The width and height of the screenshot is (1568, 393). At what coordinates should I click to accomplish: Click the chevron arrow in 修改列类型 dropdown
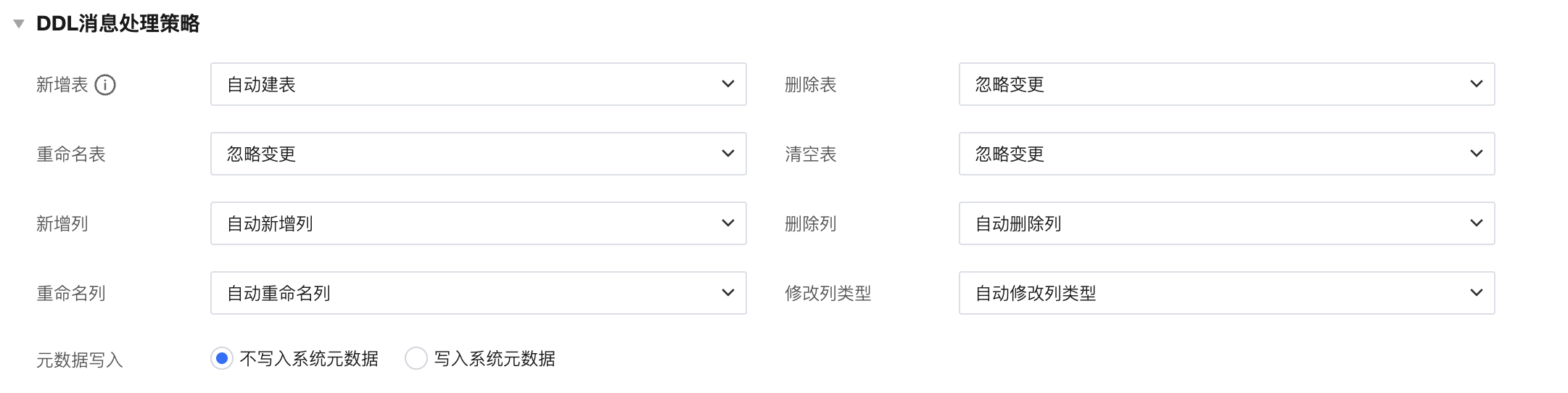pos(1476,293)
